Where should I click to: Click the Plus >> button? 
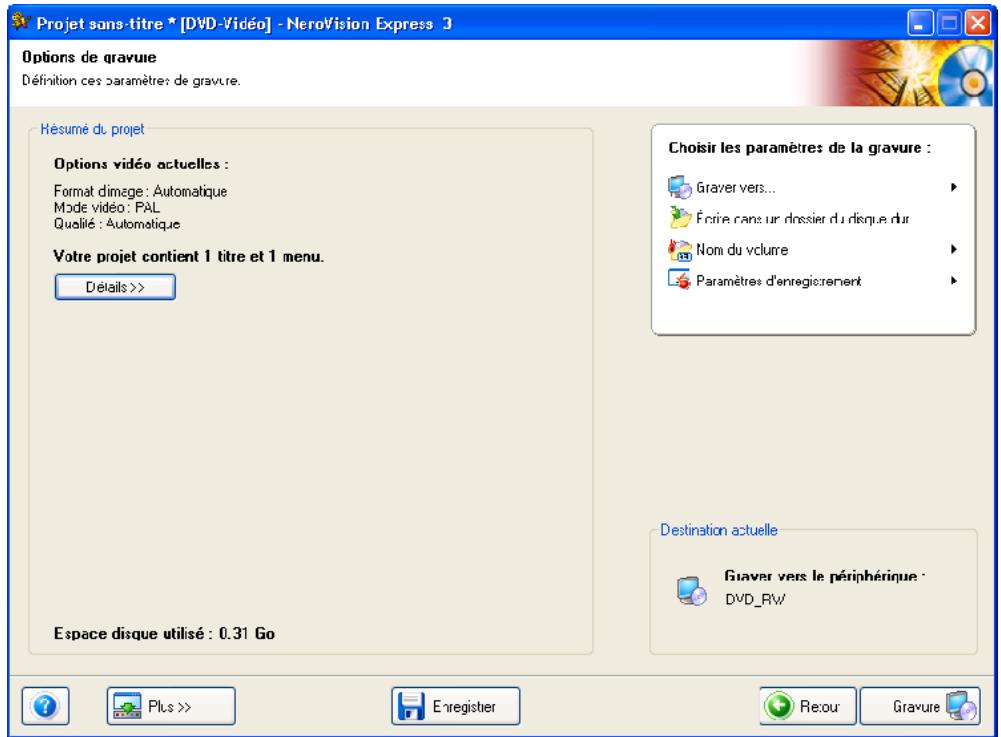click(171, 706)
